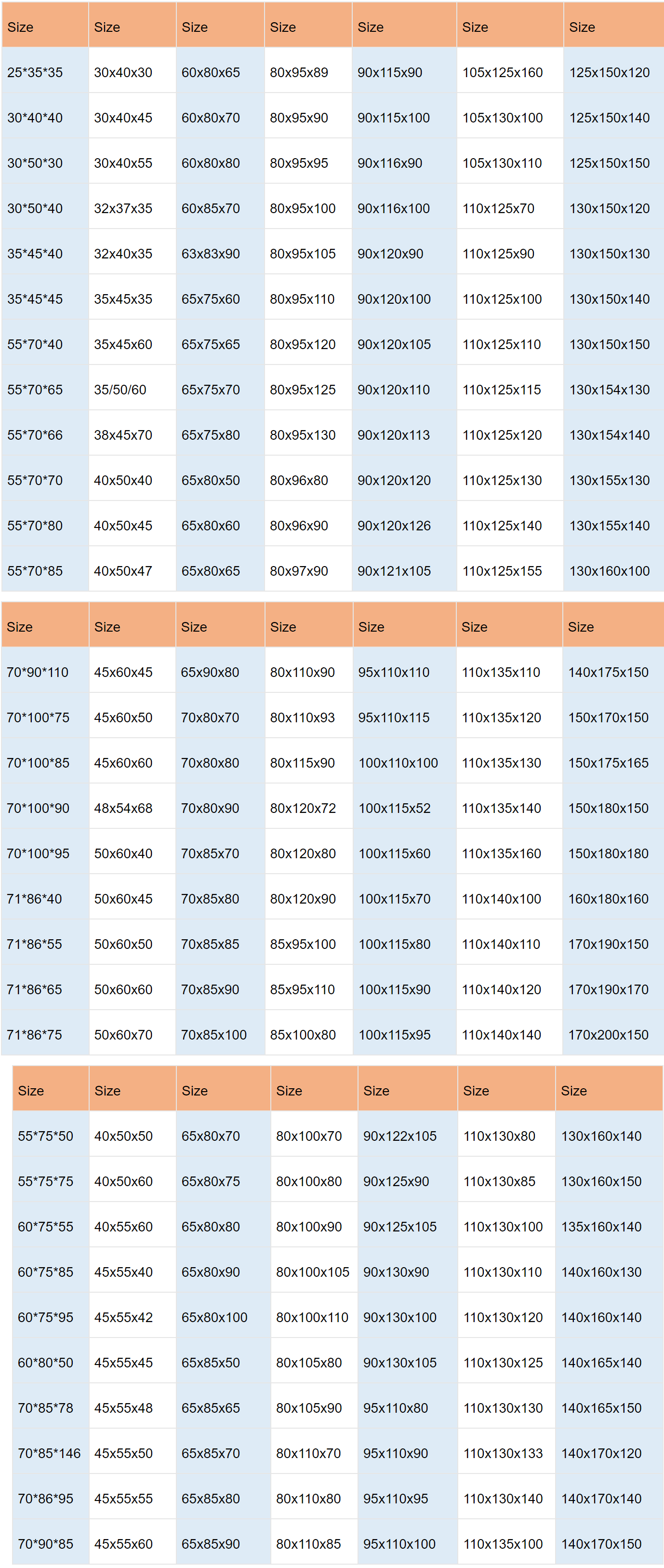Select the 100x115x52 cell
664x1568 pixels.
coord(395,808)
